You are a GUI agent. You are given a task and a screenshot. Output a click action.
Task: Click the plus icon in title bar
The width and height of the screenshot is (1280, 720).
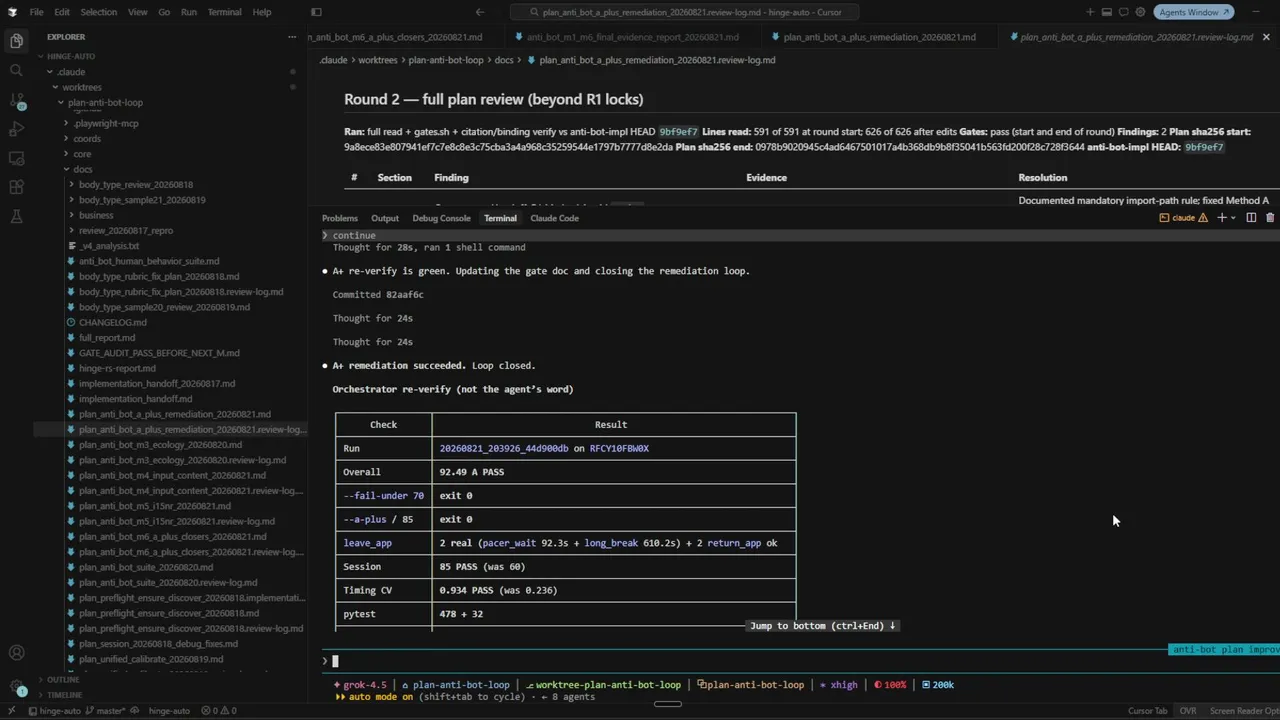click(1090, 12)
